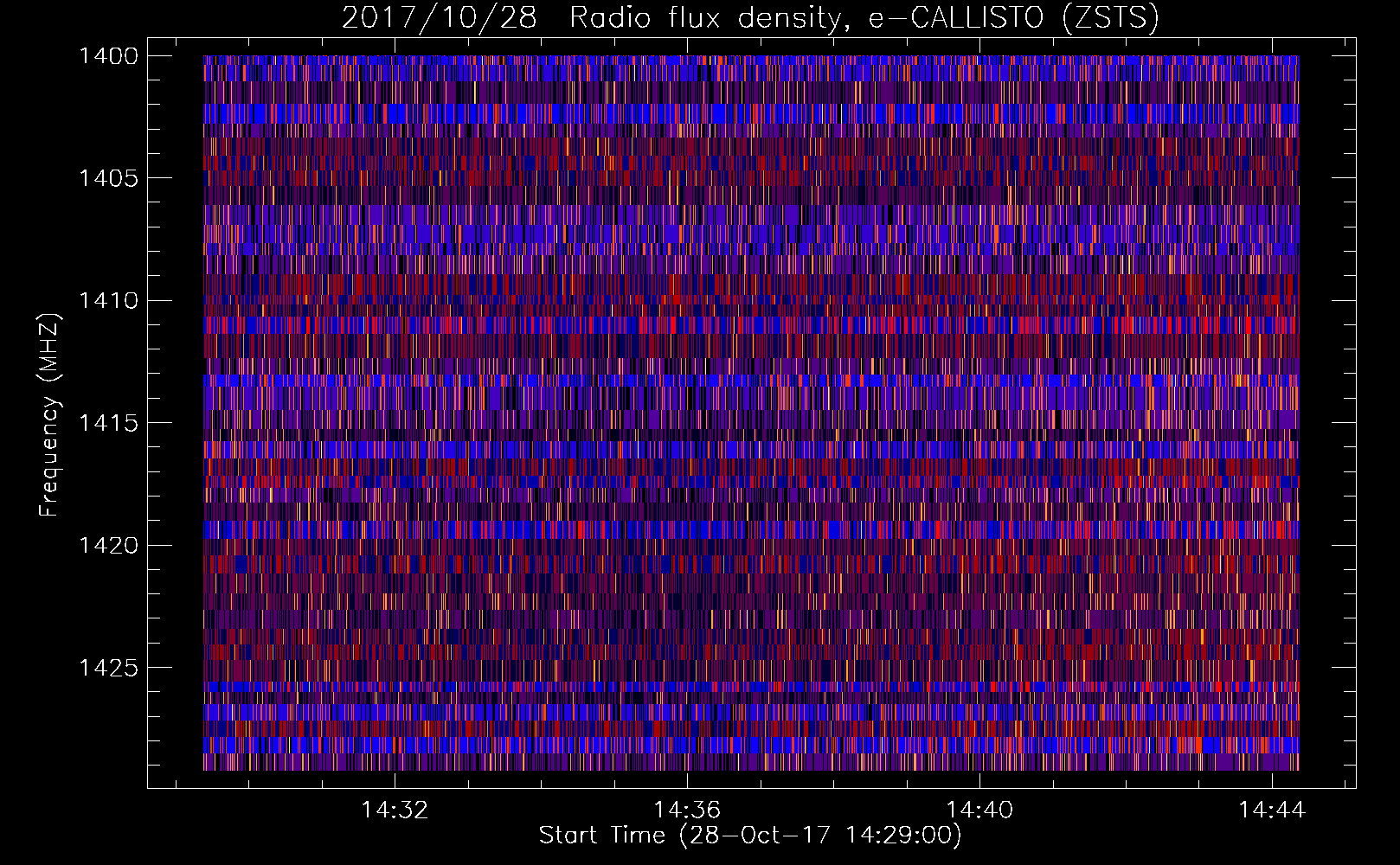Select the 1420 frequency axis label
This screenshot has height=865, width=1400.
click(x=108, y=546)
